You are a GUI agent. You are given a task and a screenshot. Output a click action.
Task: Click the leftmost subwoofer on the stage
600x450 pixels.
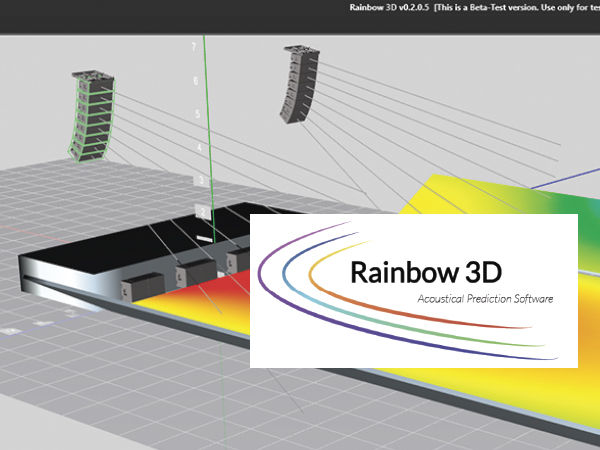[x=143, y=287]
